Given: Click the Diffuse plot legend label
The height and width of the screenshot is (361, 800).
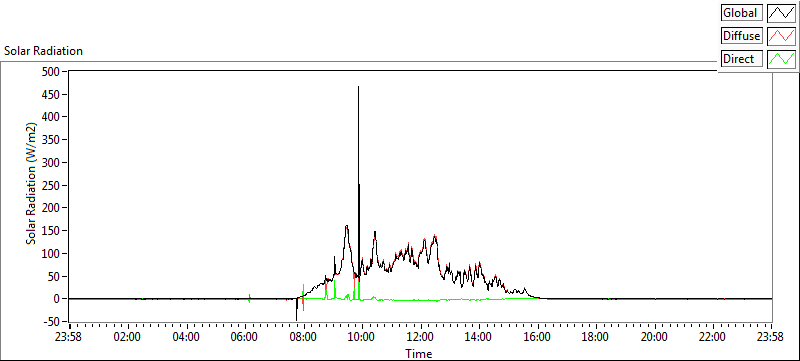Looking at the screenshot, I should [x=742, y=36].
